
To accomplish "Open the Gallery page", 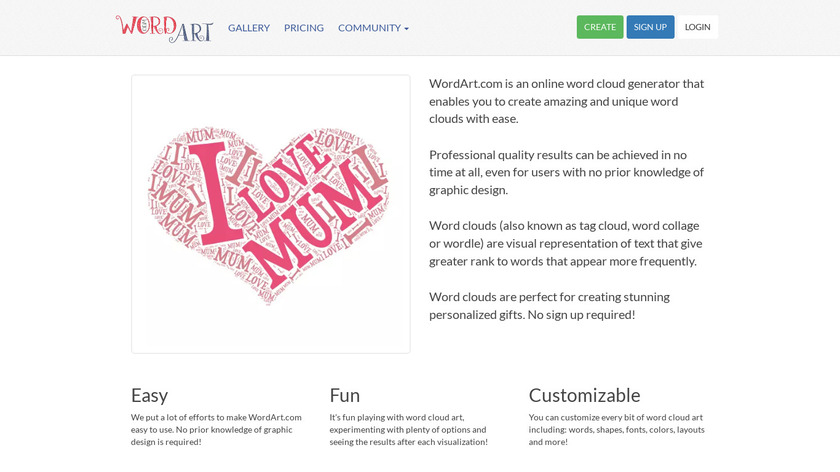I will tap(249, 28).
